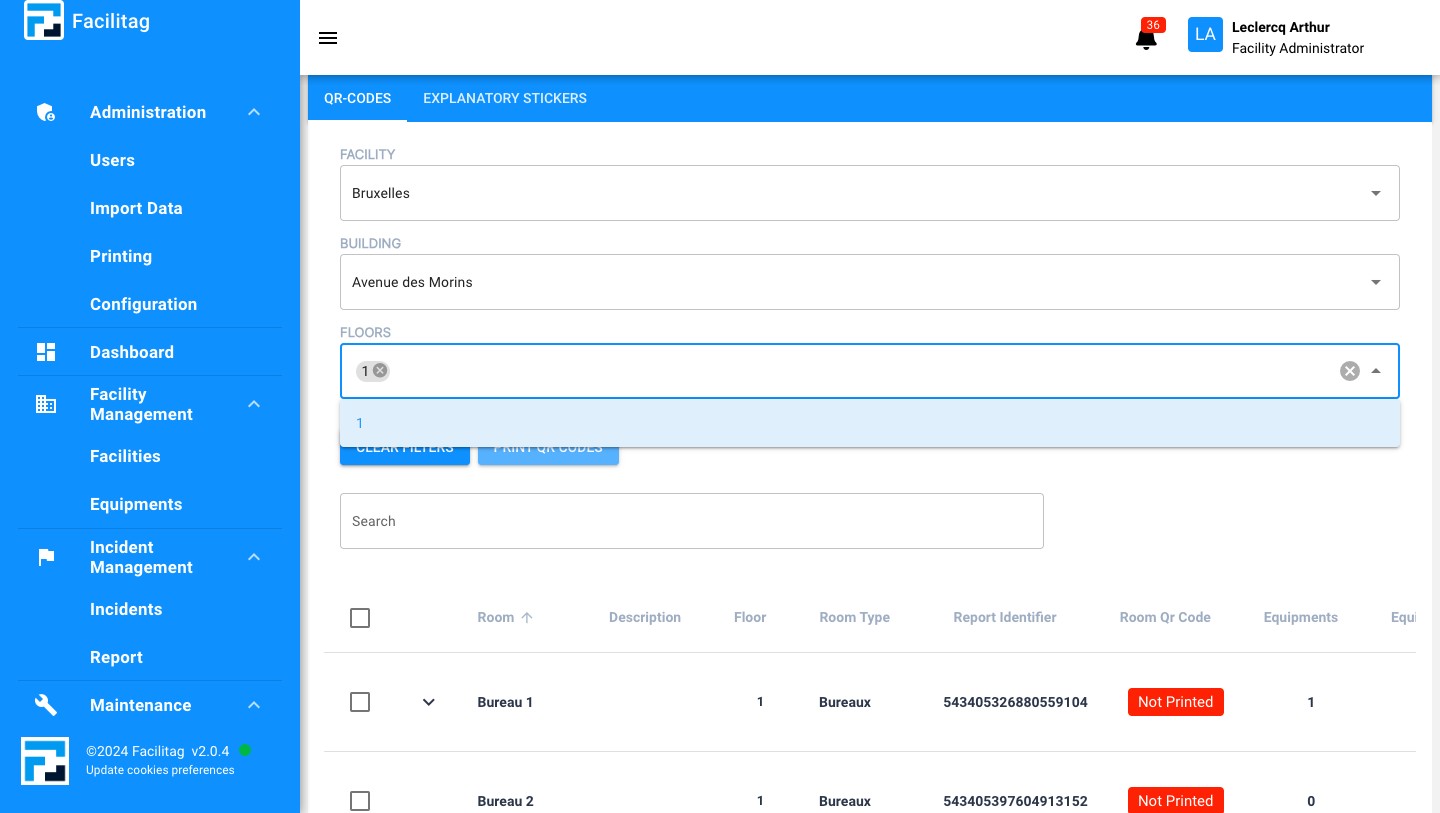The image size is (1440, 813).
Task: Switch to the Explanatory Stickers tab
Action: pyautogui.click(x=504, y=98)
